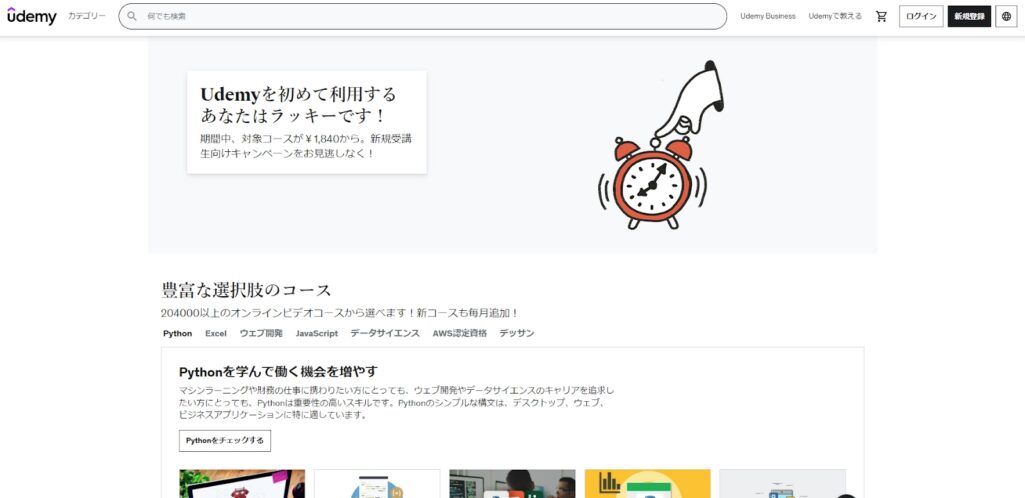The width and height of the screenshot is (1025, 498).
Task: Open the Udemyで教える link
Action: (835, 16)
